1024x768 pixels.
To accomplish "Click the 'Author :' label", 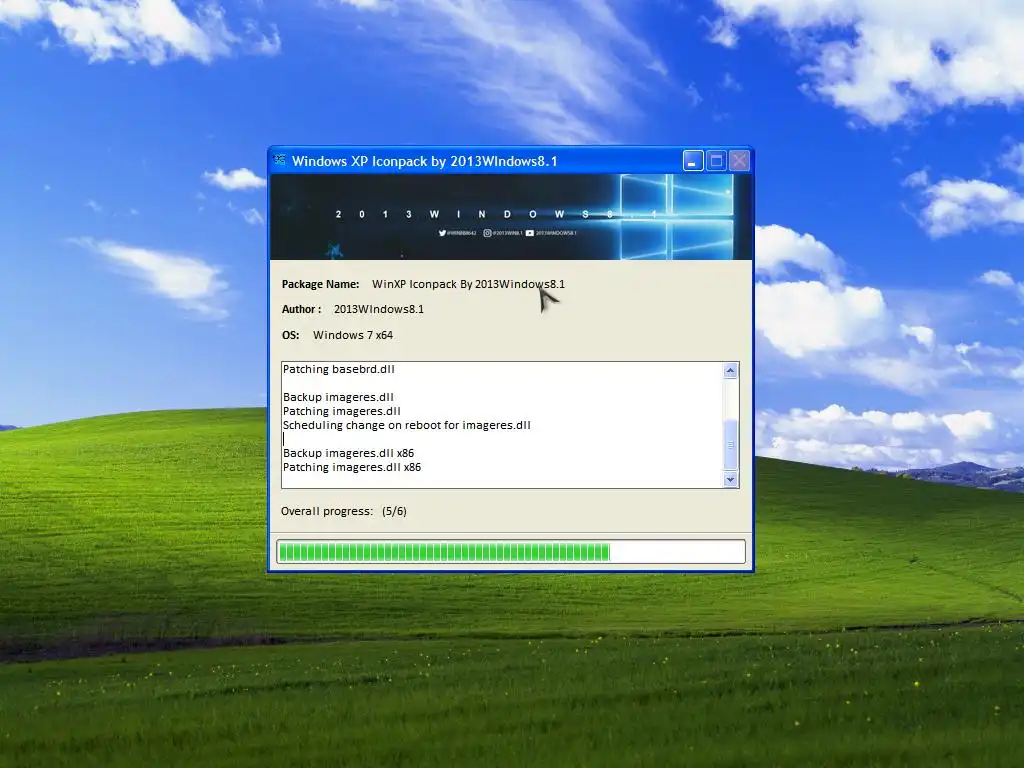I will [x=301, y=310].
